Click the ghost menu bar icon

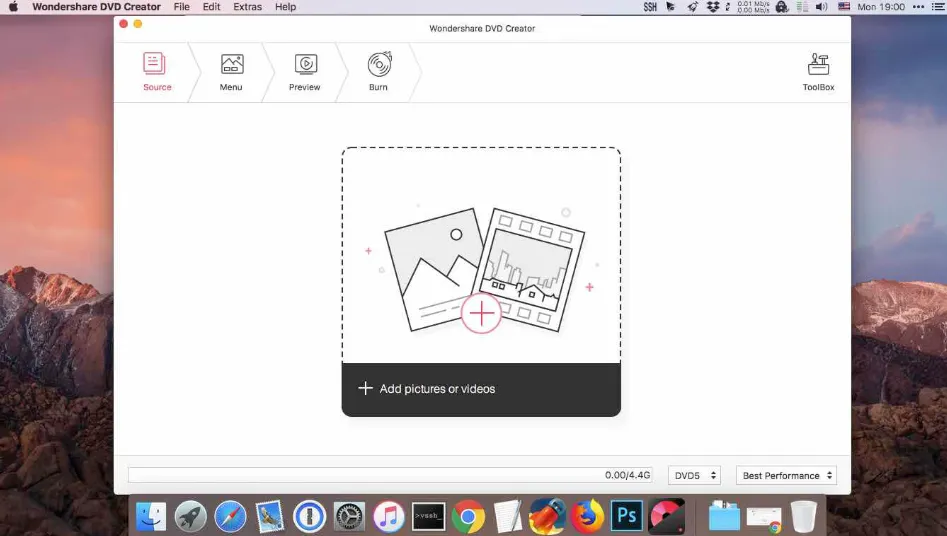(x=782, y=7)
